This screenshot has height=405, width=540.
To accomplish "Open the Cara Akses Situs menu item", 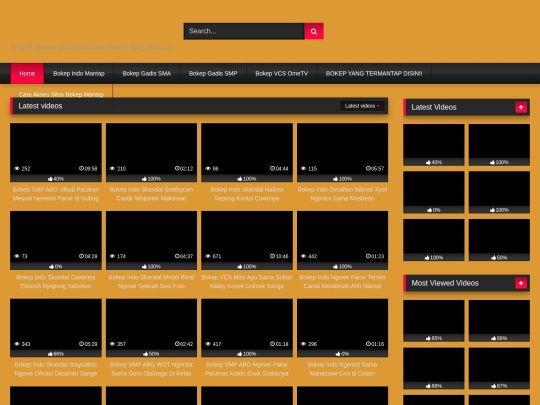I will (61, 94).
